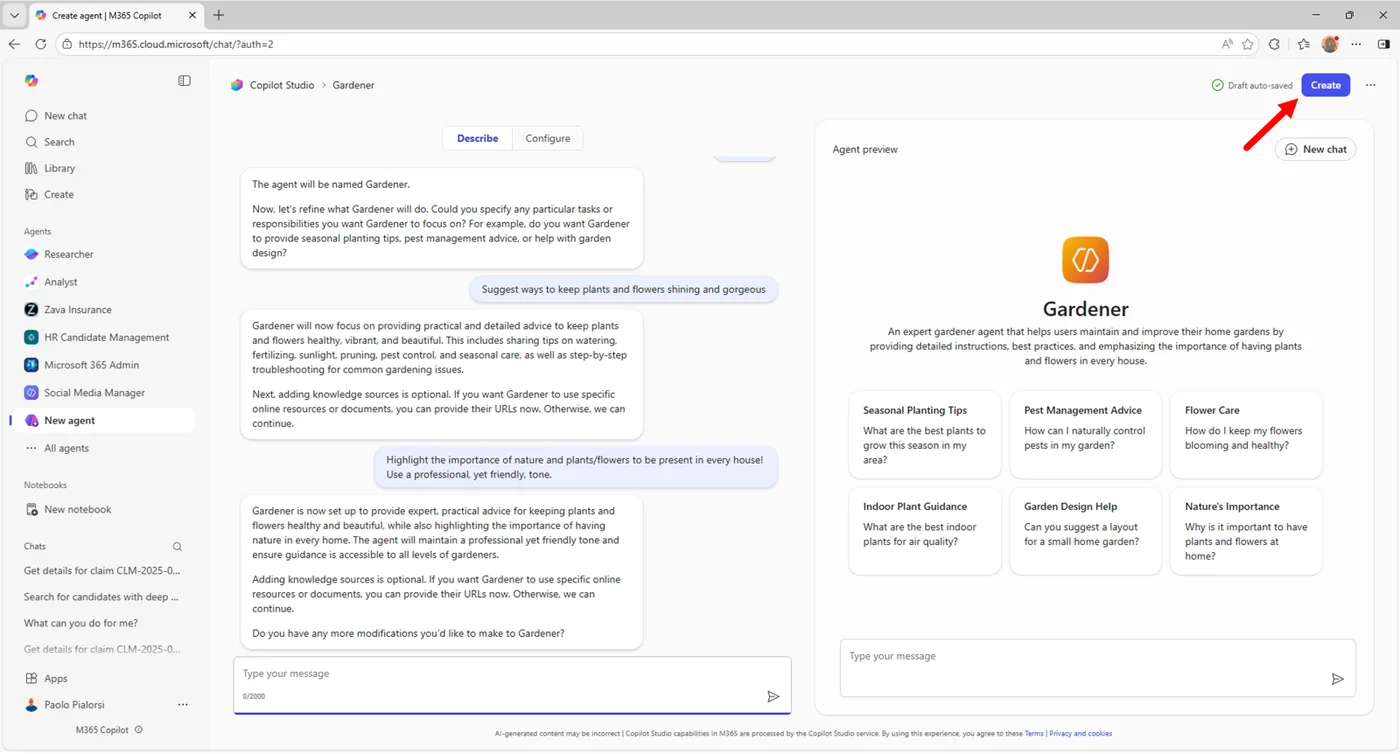Select the Describe tab
1400x754 pixels.
point(477,138)
